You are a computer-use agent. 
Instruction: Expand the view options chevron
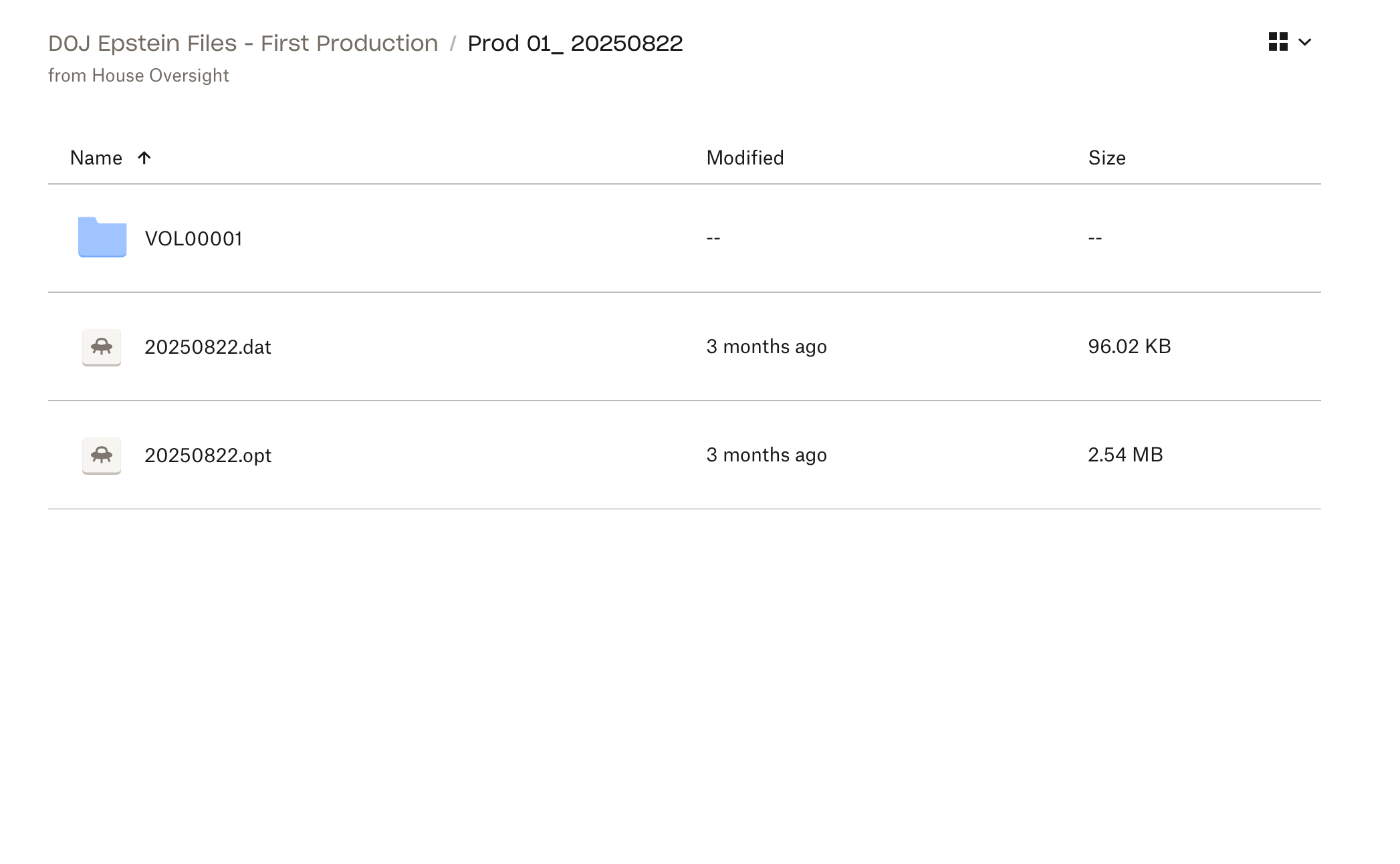tap(1304, 42)
